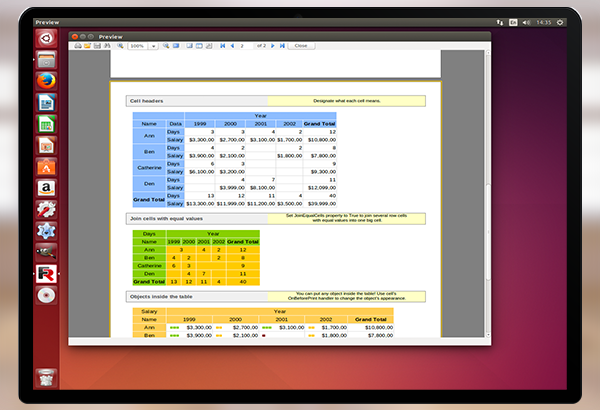Go to the first page
Image resolution: width=600 pixels, height=410 pixels.
[221, 46]
